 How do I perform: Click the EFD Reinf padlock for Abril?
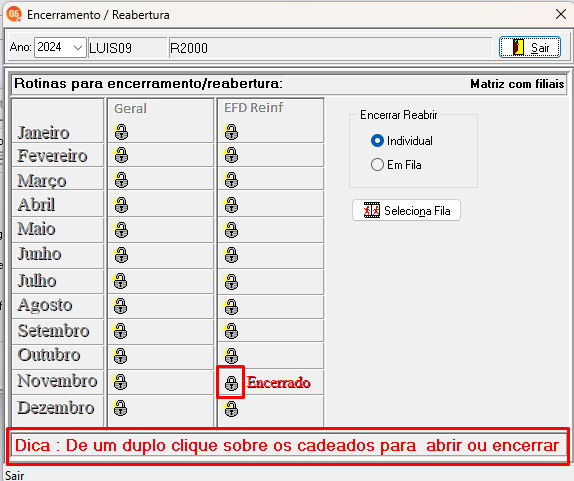point(231,205)
